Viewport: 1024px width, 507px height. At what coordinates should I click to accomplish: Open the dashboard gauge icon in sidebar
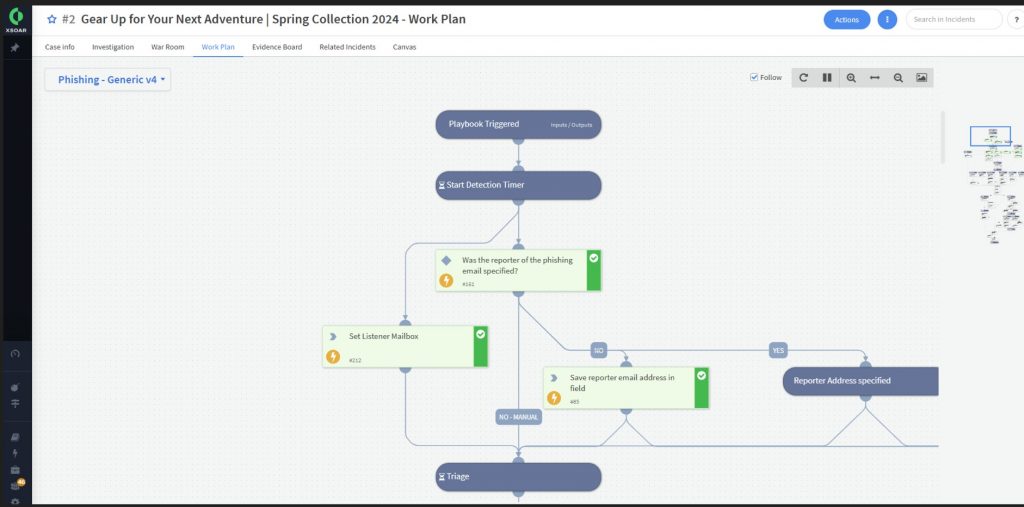click(16, 353)
